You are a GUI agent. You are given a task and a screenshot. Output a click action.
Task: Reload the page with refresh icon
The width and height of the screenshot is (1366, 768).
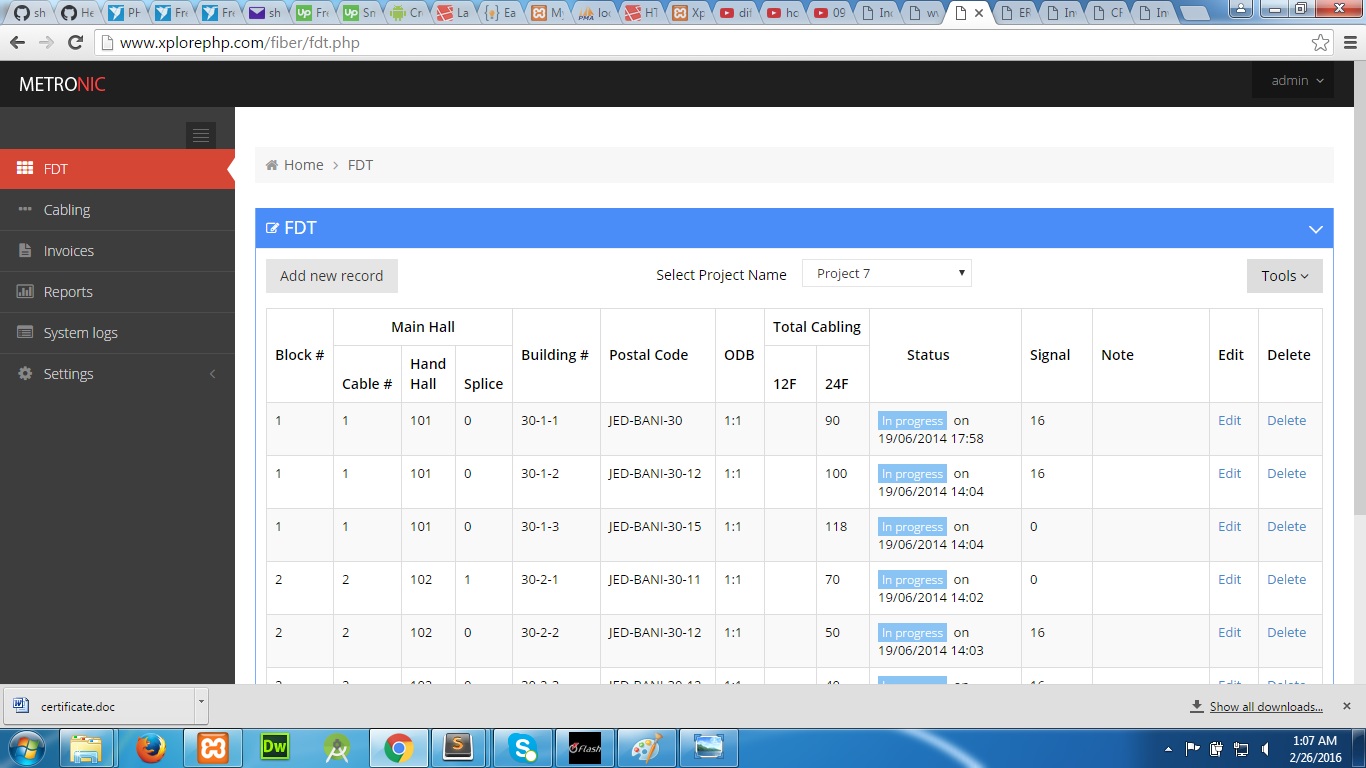75,43
